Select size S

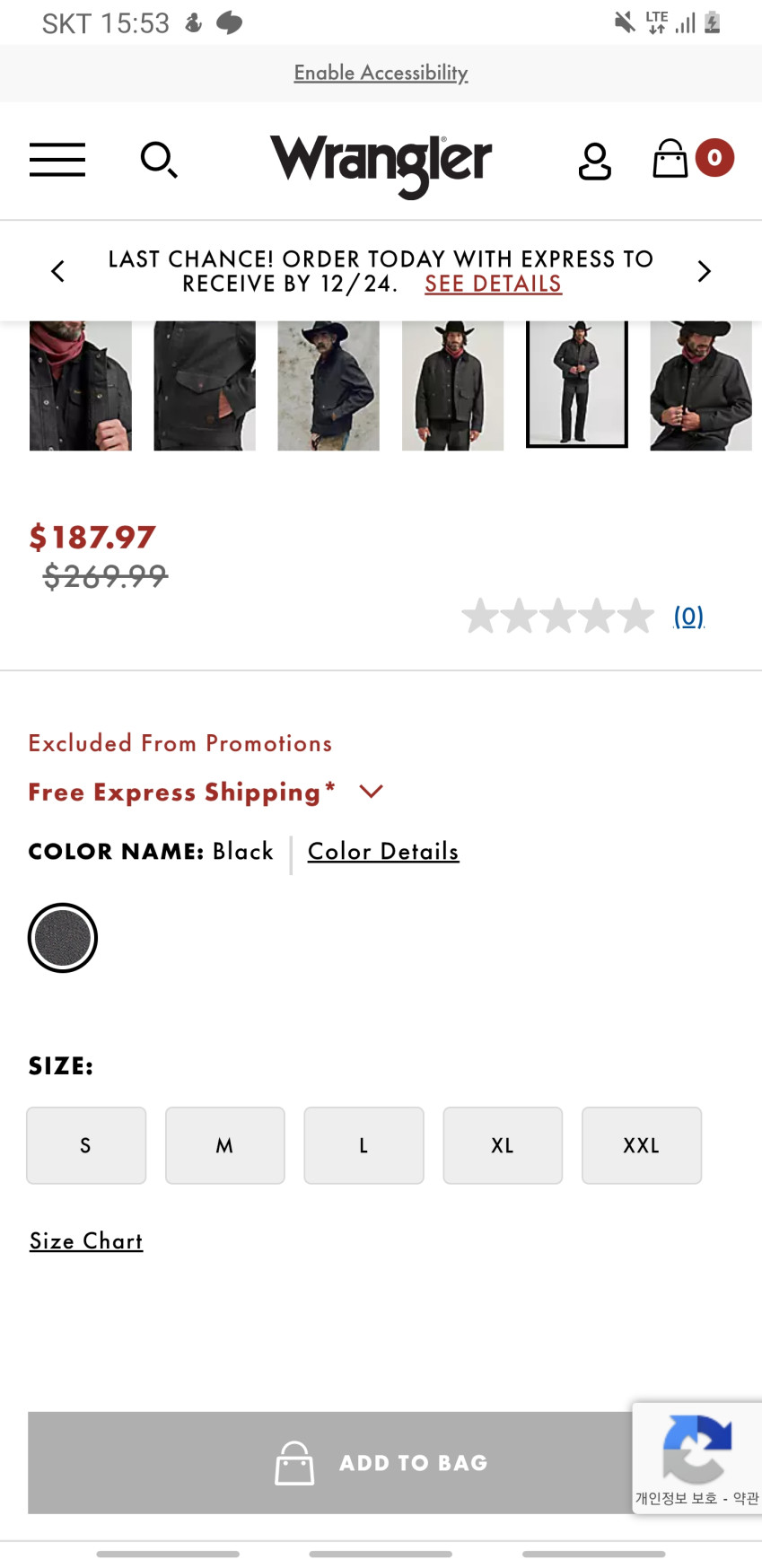coord(86,1145)
